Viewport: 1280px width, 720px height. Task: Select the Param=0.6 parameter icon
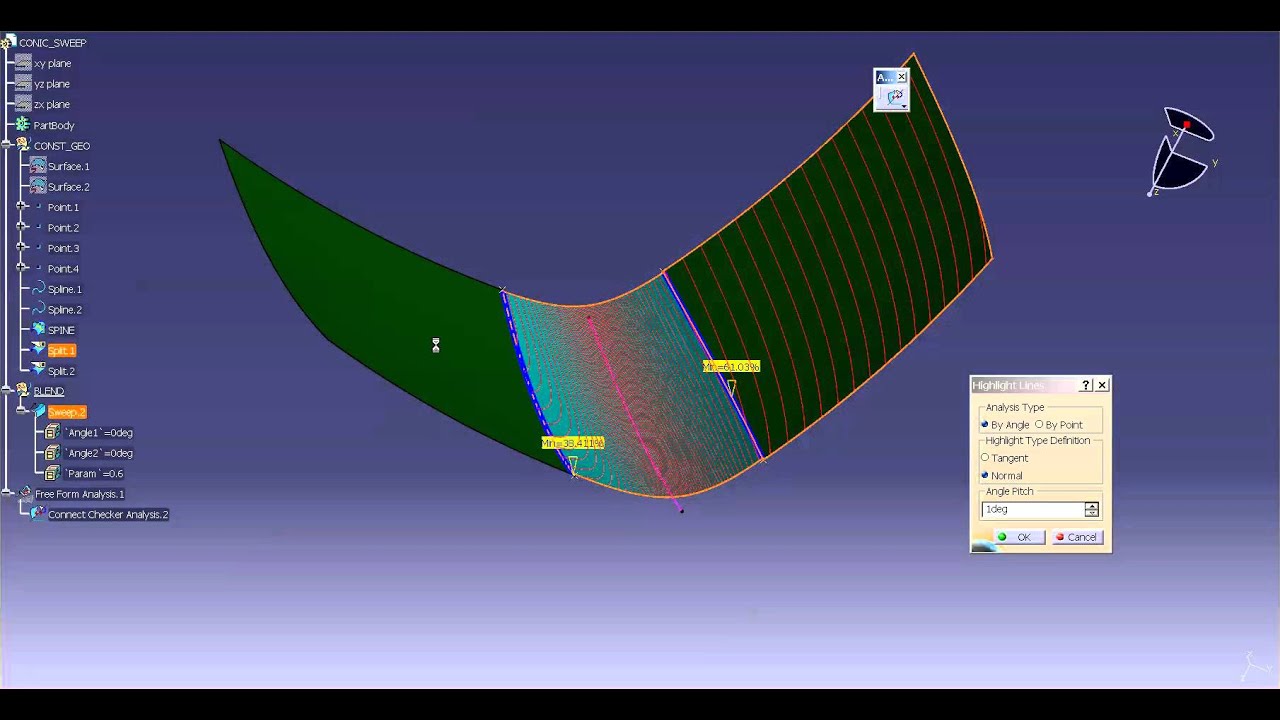point(52,473)
